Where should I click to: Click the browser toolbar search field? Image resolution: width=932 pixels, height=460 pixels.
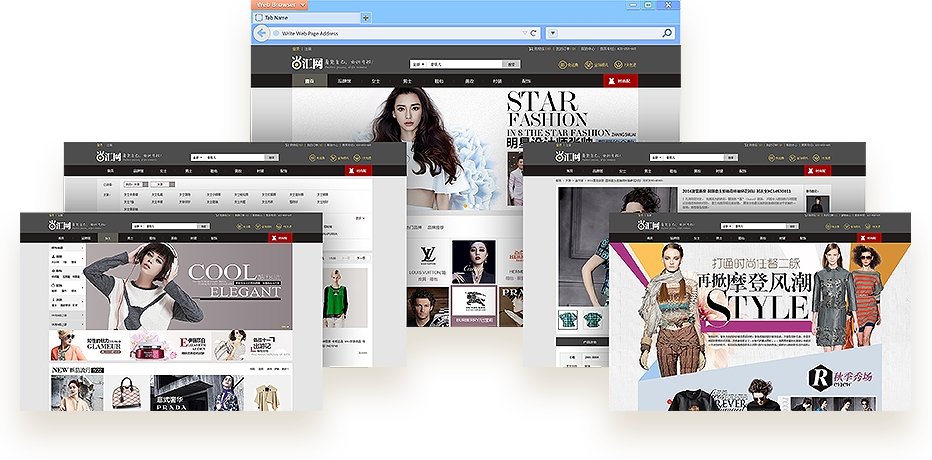point(609,33)
